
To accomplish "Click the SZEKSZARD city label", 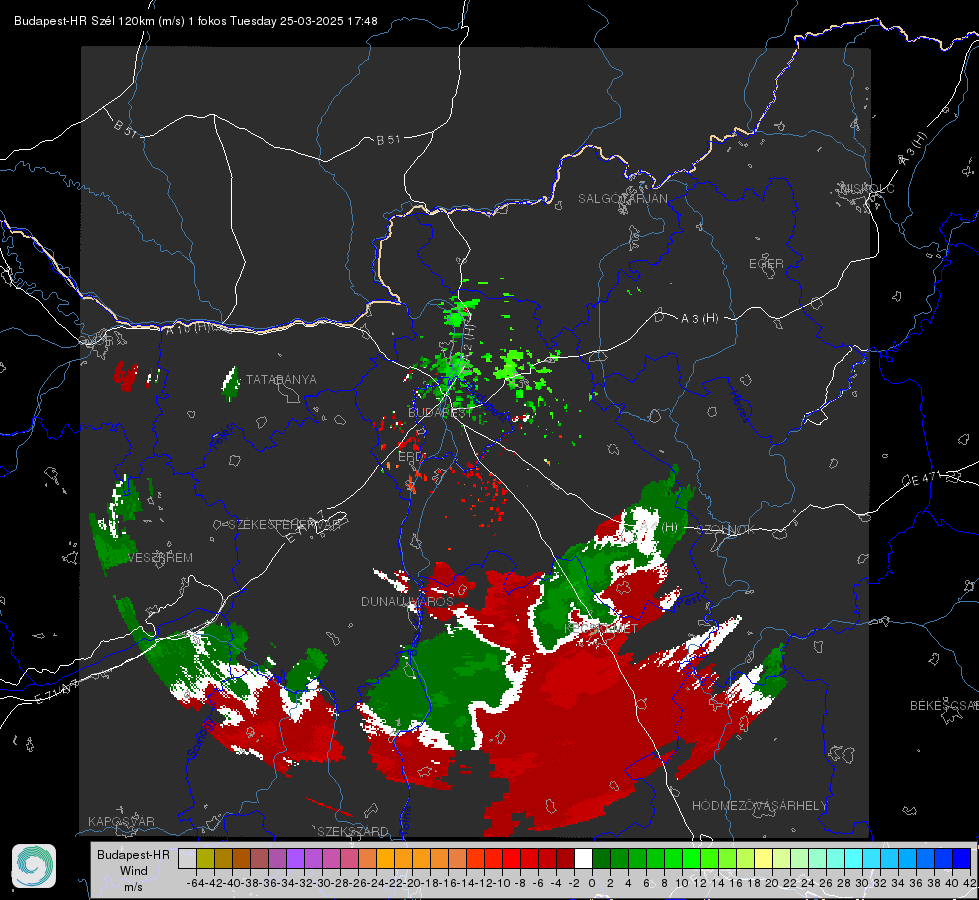I will [353, 831].
